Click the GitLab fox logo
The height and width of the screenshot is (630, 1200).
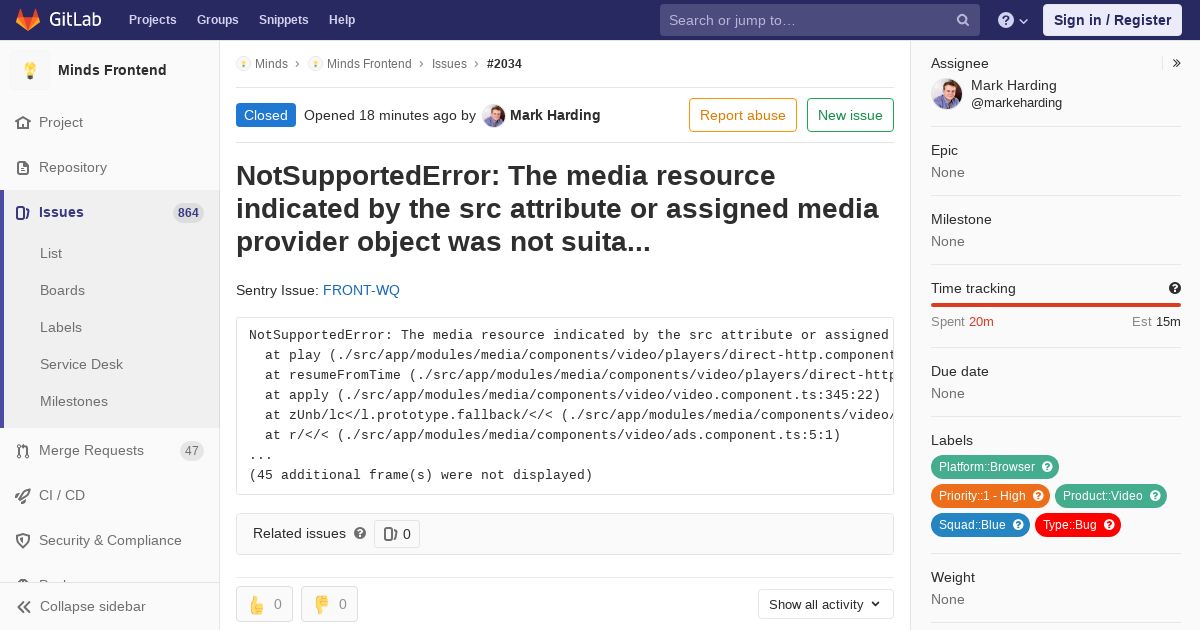click(x=28, y=19)
